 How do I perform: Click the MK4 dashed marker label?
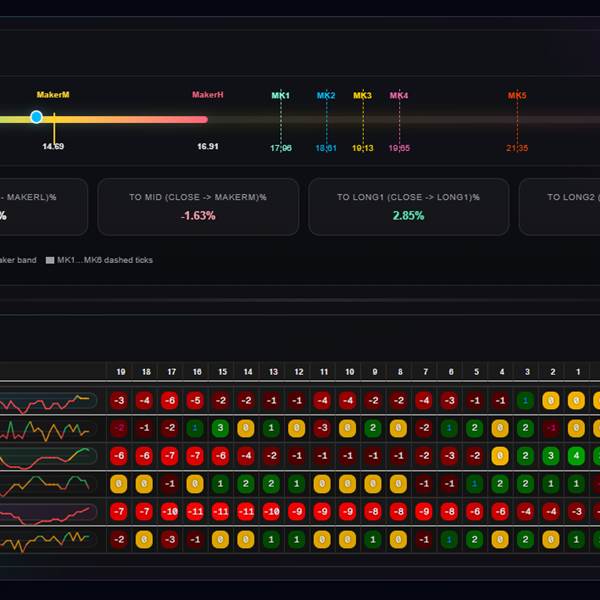tap(399, 95)
